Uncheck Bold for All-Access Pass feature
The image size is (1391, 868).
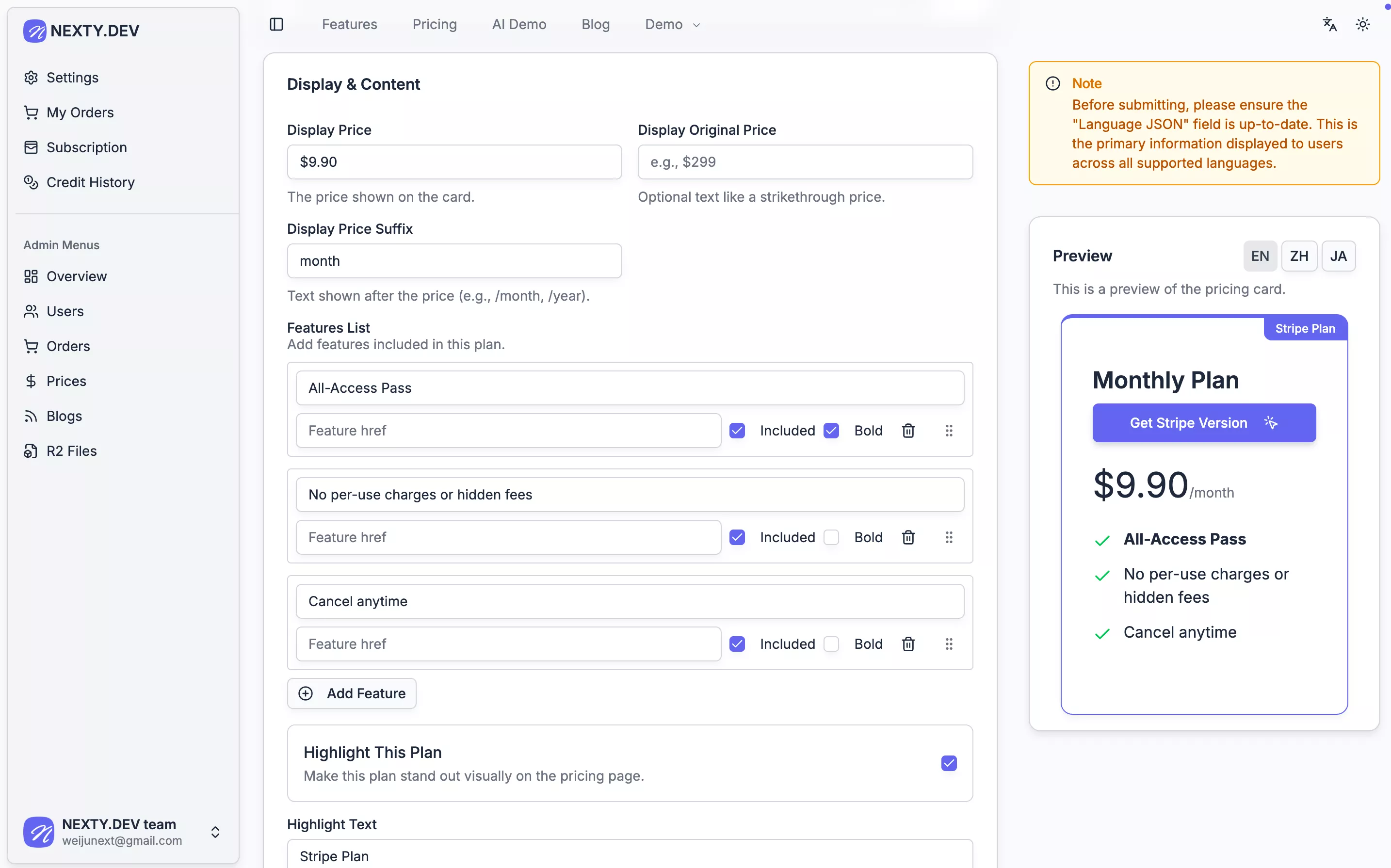[x=831, y=431]
